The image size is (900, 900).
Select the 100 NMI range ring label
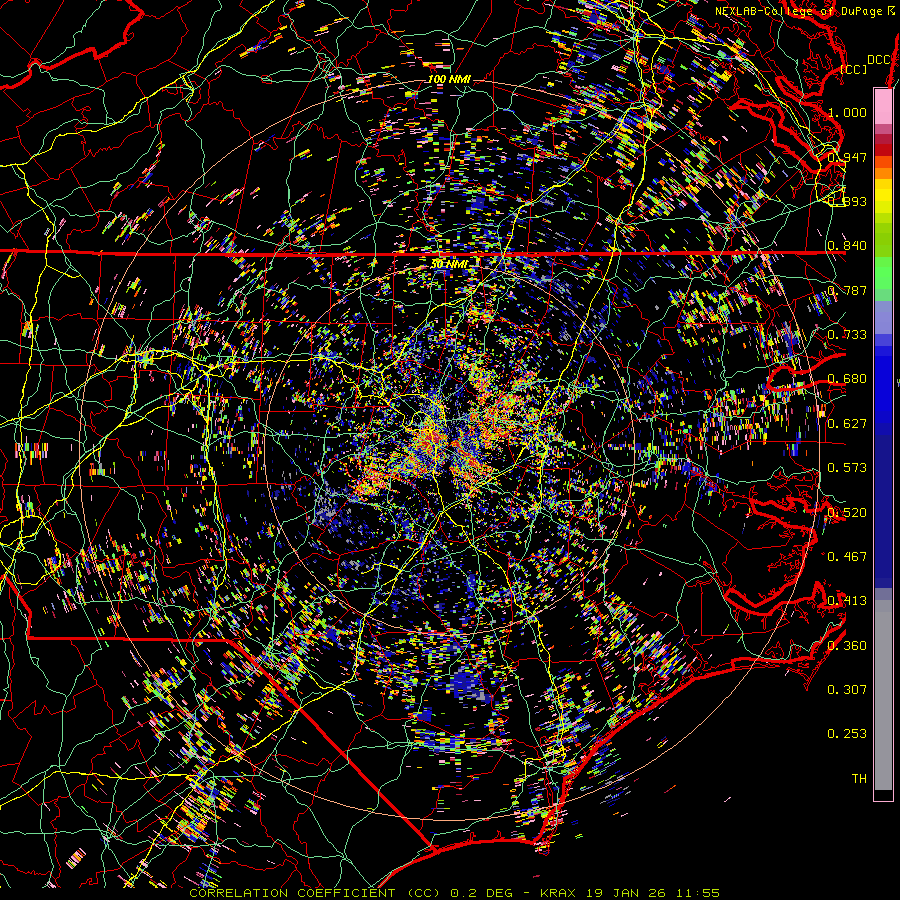[449, 79]
